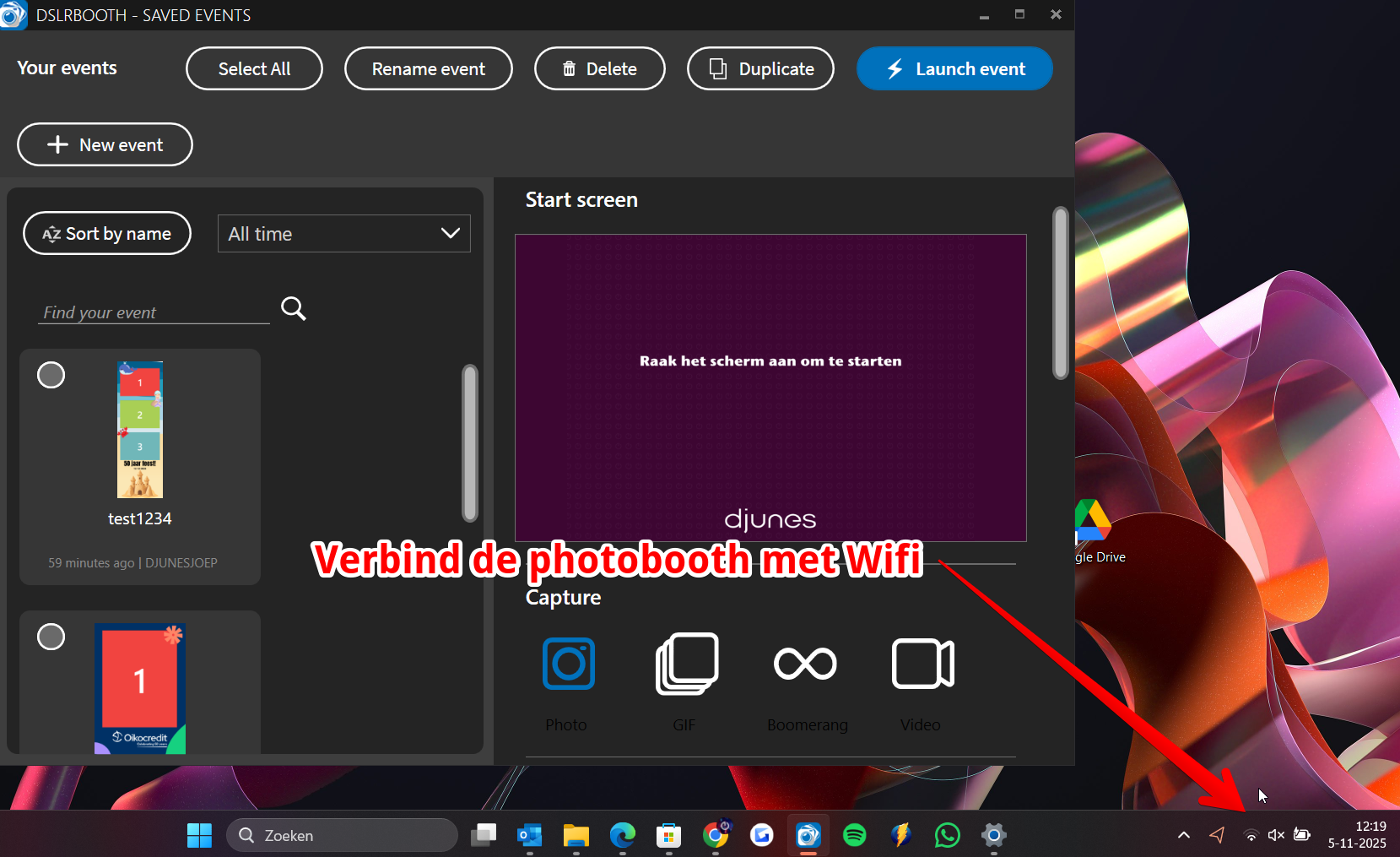
Task: Open the All time filter dropdown
Action: 344,234
